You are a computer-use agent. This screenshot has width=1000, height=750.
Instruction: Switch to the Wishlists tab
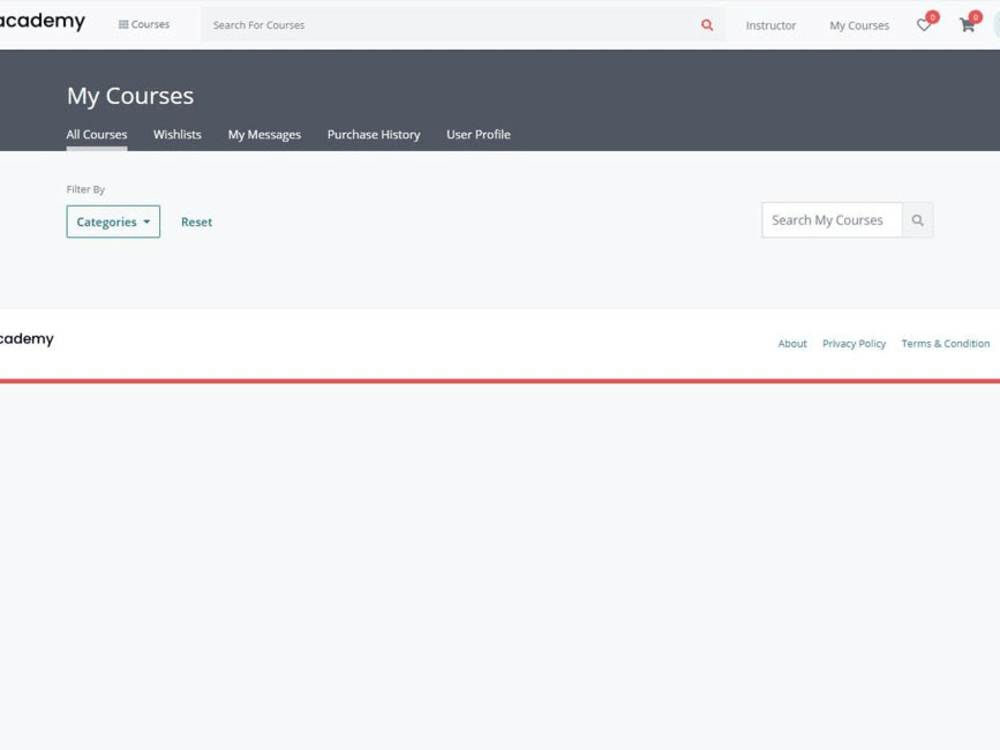(x=177, y=135)
